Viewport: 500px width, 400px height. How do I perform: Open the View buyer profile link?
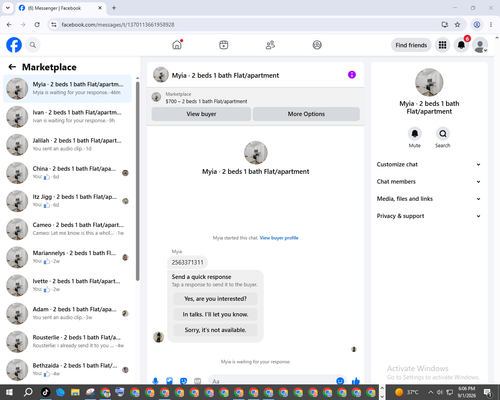279,238
